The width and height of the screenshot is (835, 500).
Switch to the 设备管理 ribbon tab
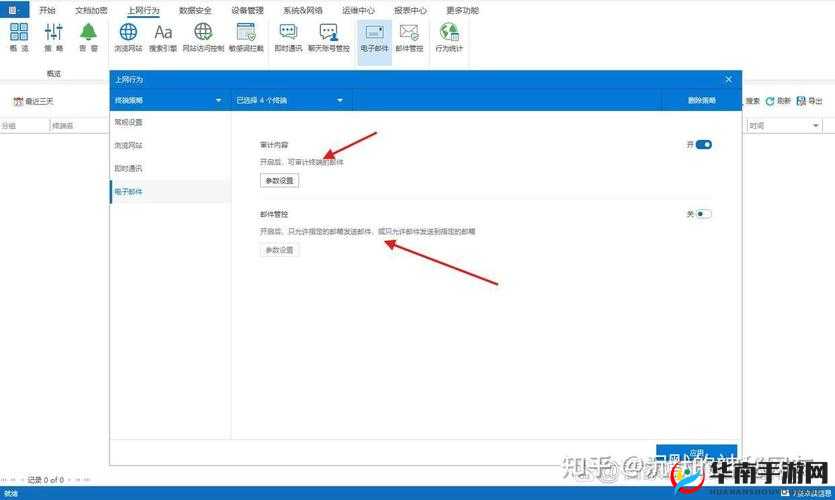point(248,10)
